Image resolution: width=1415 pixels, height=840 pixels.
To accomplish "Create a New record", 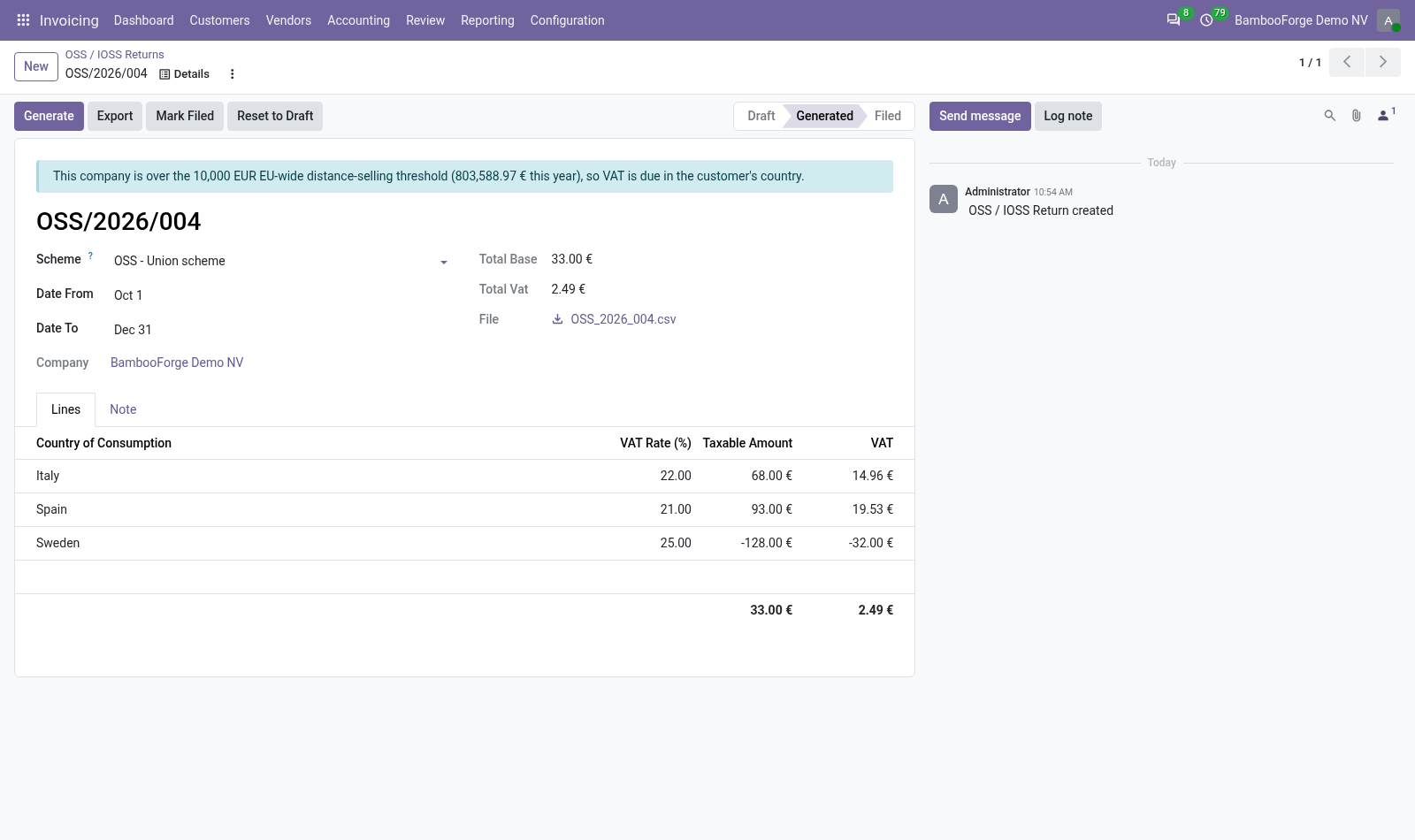I will (x=36, y=66).
